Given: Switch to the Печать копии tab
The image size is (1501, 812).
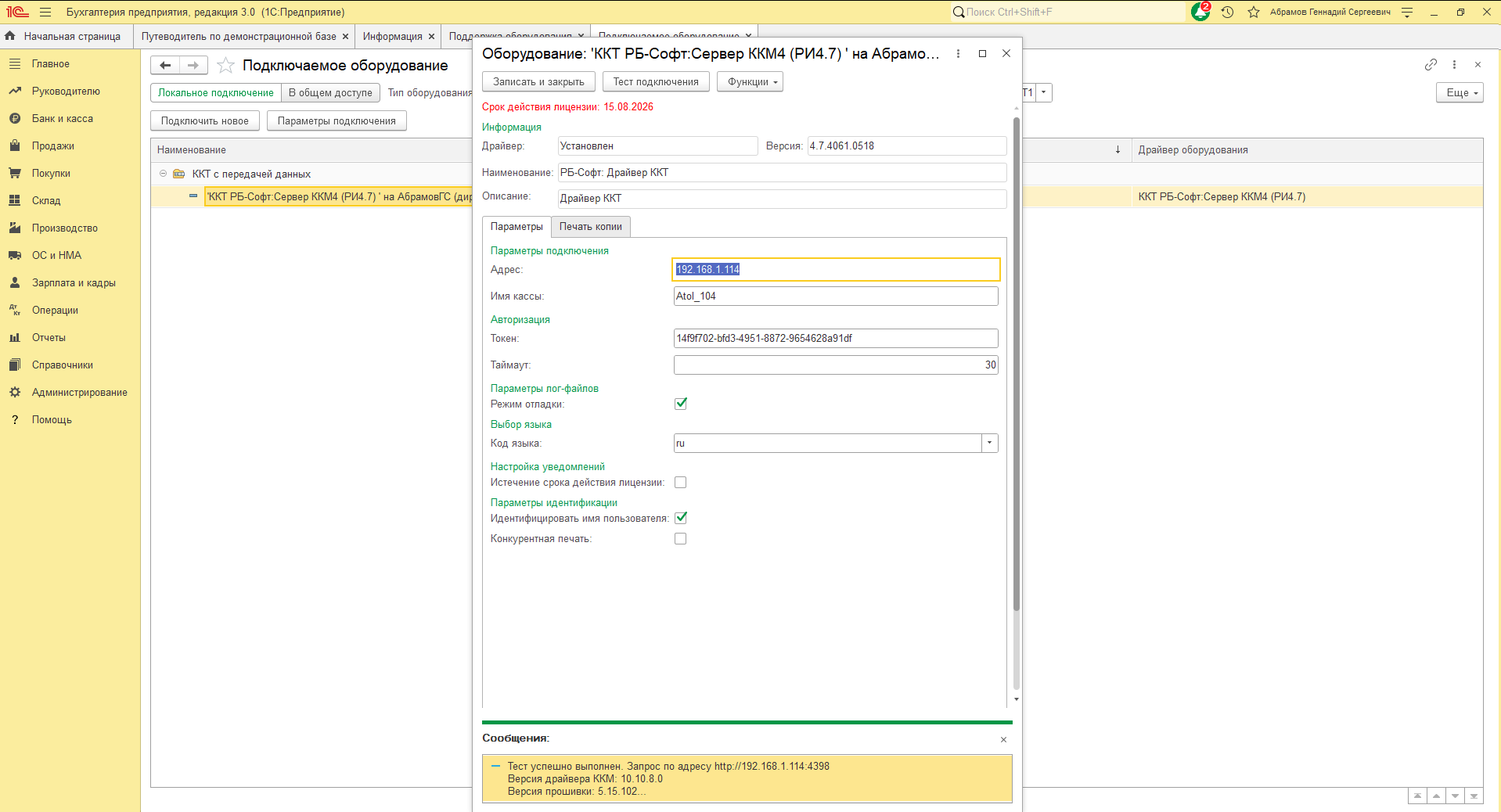Looking at the screenshot, I should (x=591, y=227).
